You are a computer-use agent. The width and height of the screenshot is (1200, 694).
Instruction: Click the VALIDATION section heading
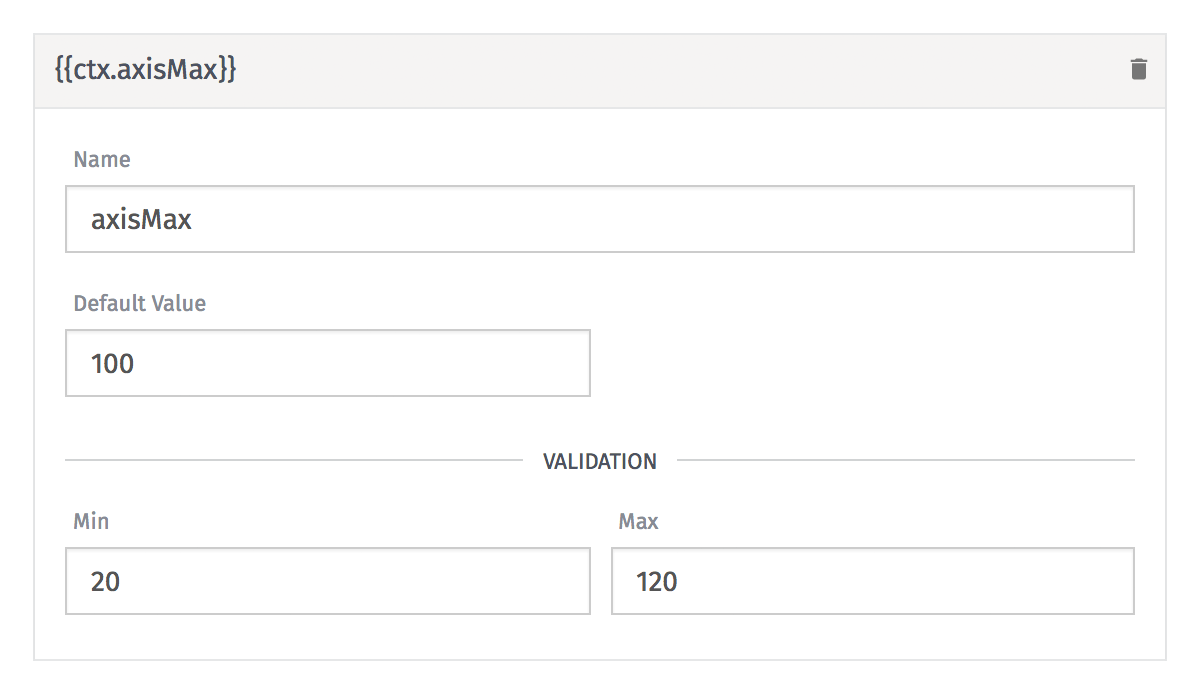(600, 461)
